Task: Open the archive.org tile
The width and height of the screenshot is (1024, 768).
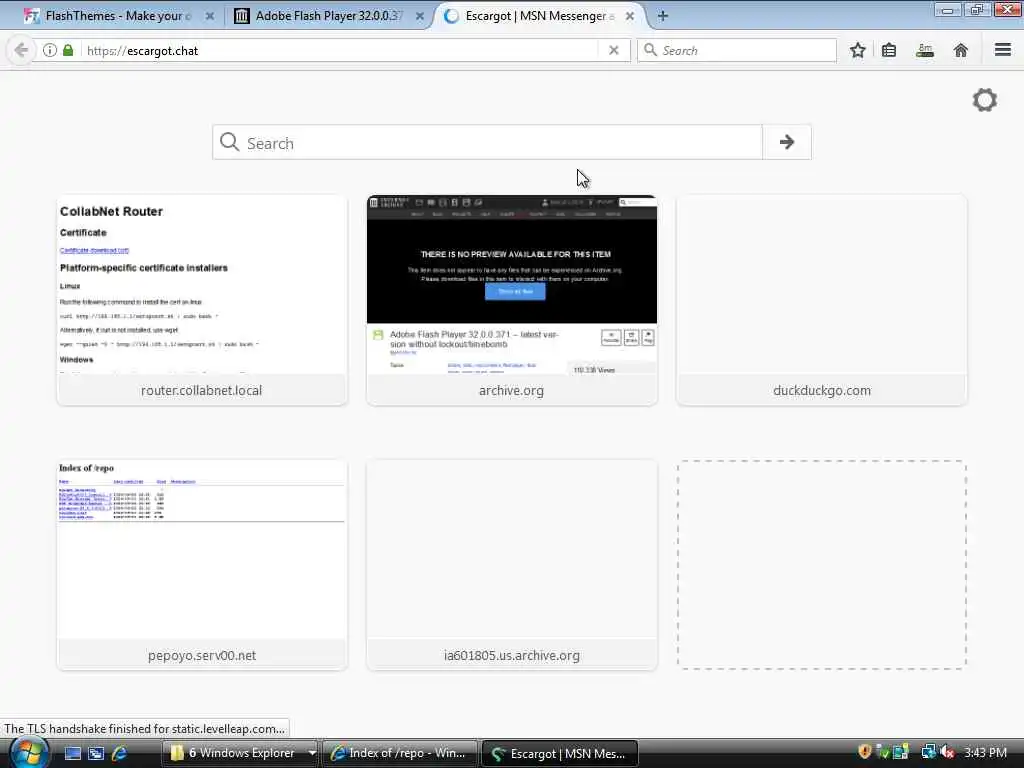Action: (x=511, y=300)
